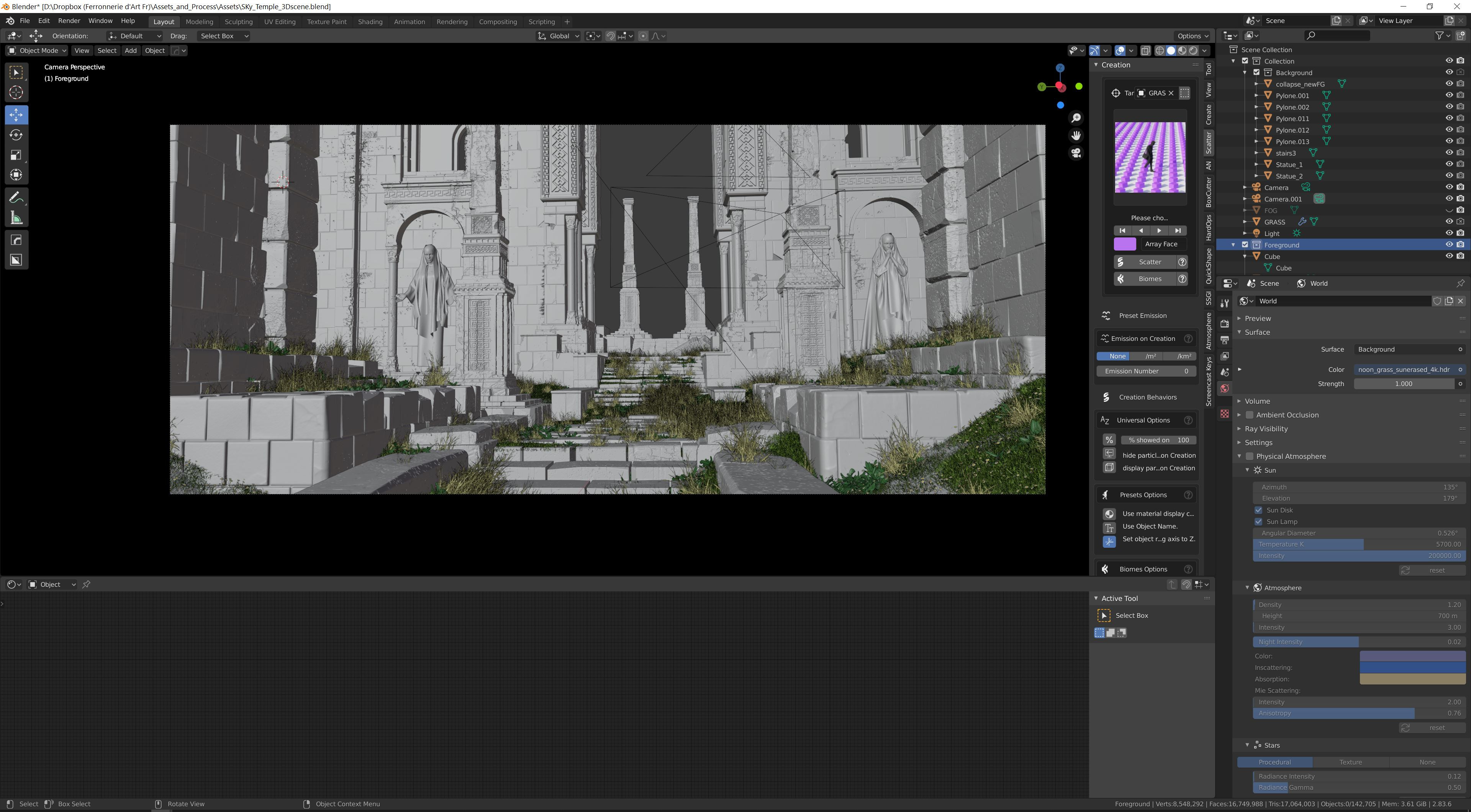The height and width of the screenshot is (812, 1471).
Task: Adjust the Temperature K slider
Action: click(x=1358, y=544)
